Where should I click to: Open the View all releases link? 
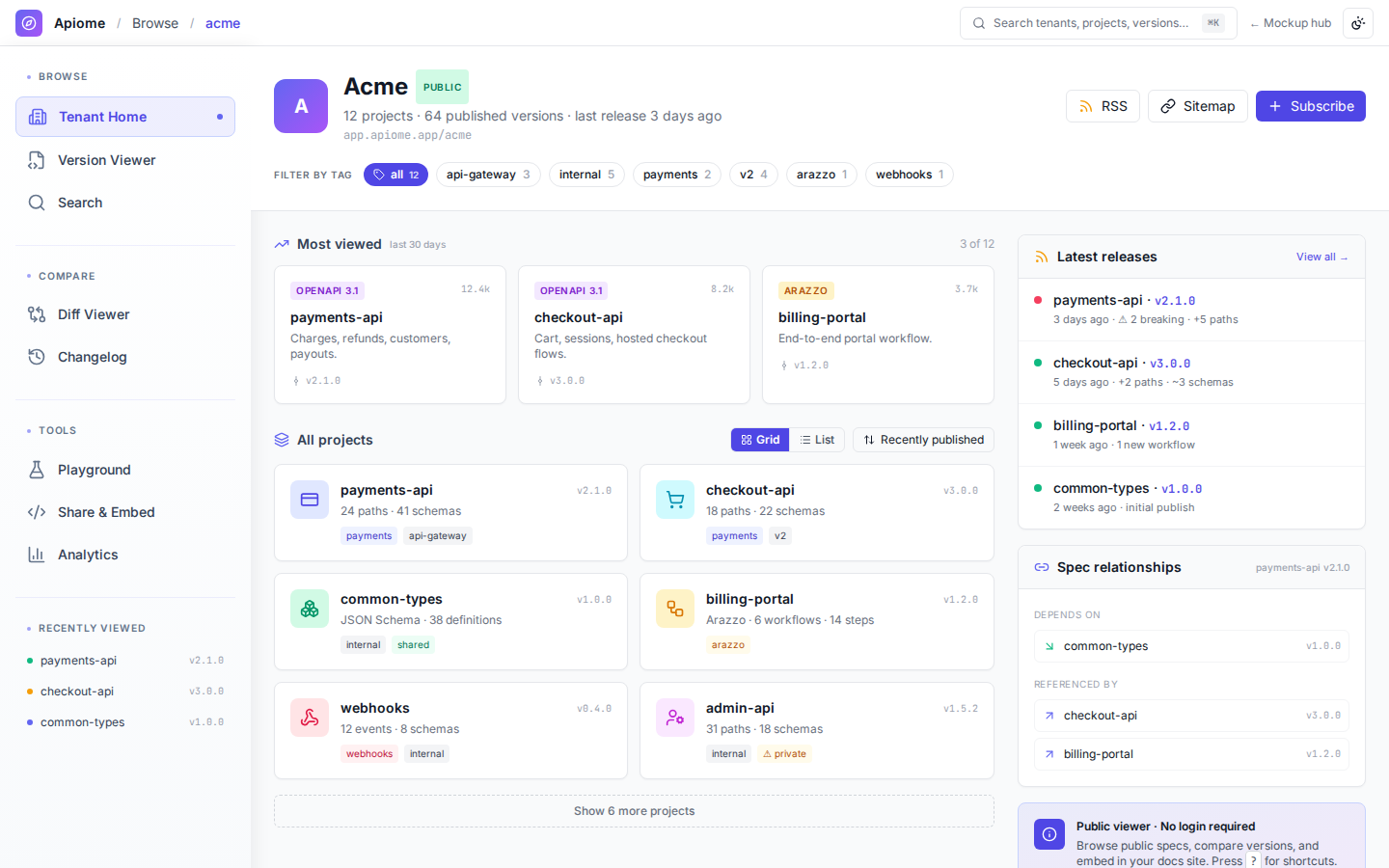pyautogui.click(x=1322, y=257)
